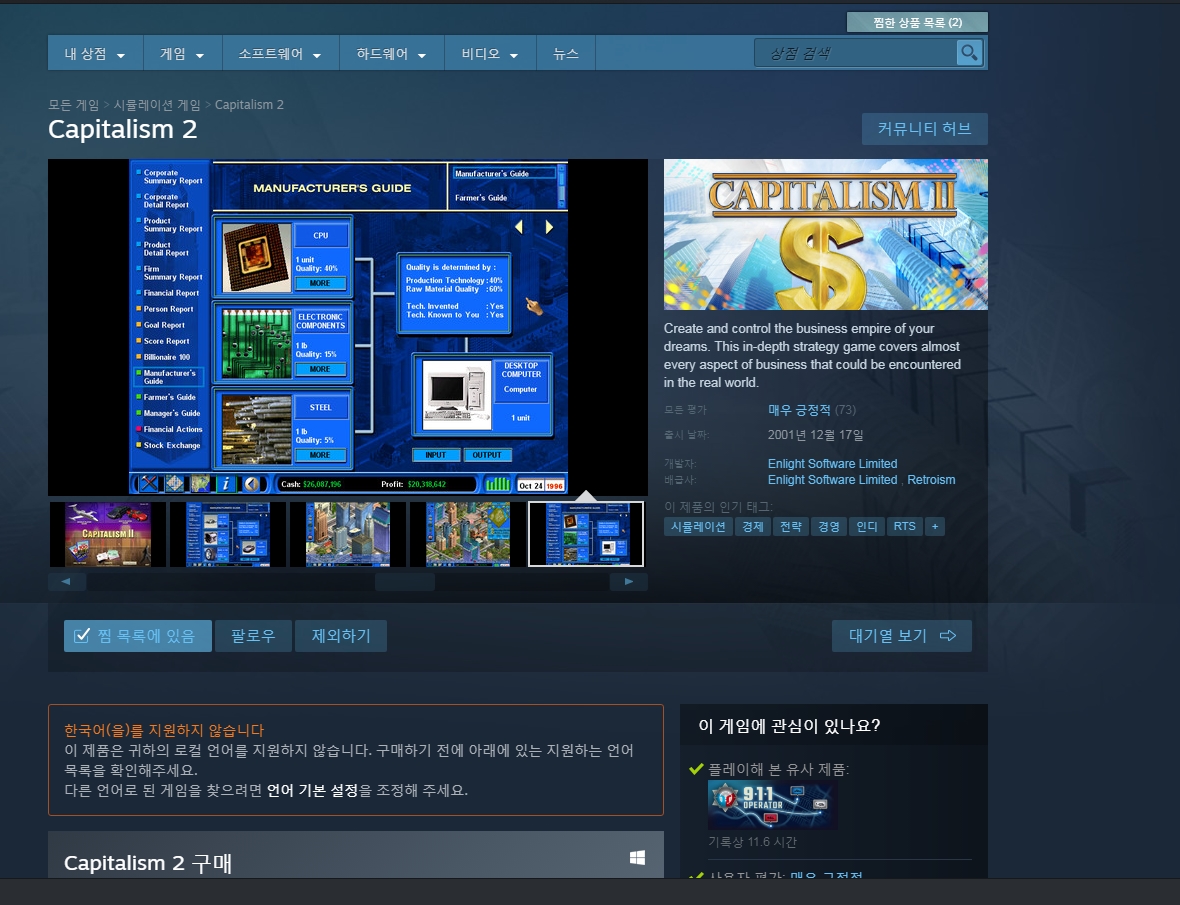Select the 경제 tag

coord(753,527)
